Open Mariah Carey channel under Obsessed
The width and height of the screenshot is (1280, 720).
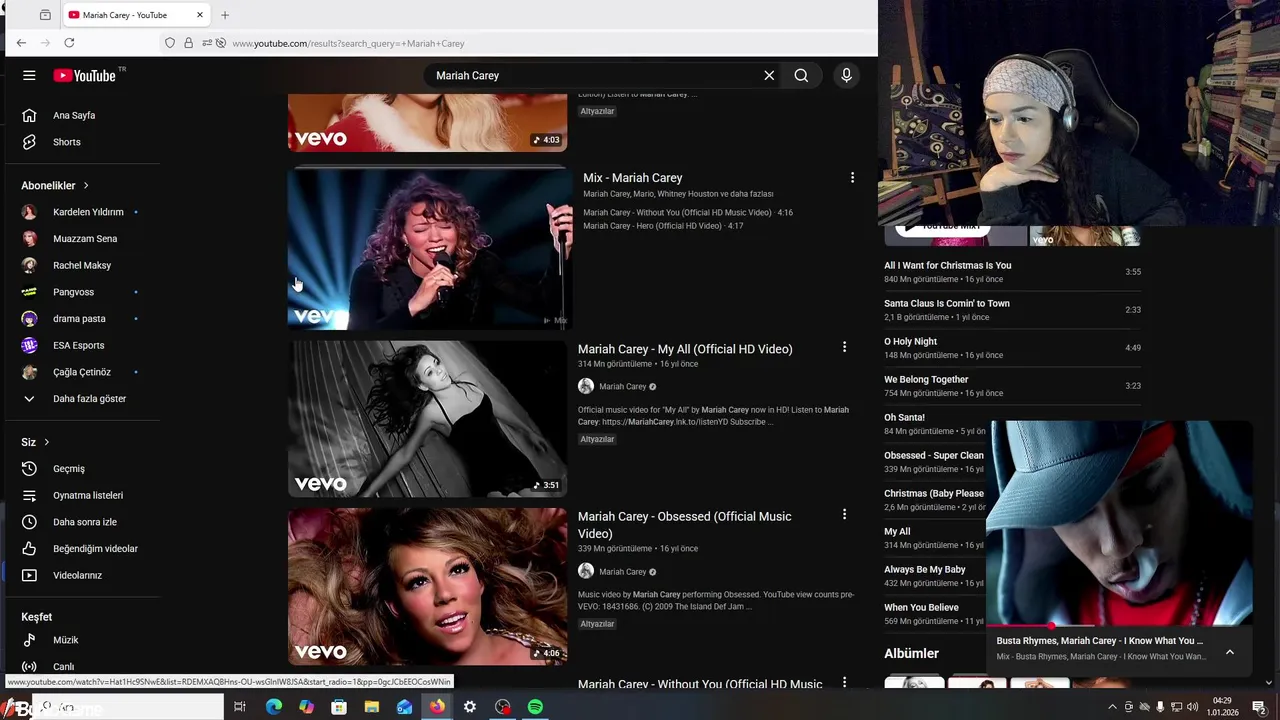[622, 572]
